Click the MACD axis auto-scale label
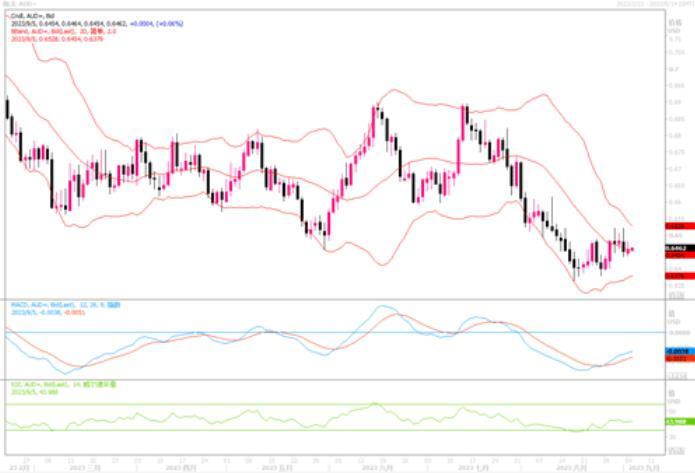The image size is (695, 474). [676, 376]
